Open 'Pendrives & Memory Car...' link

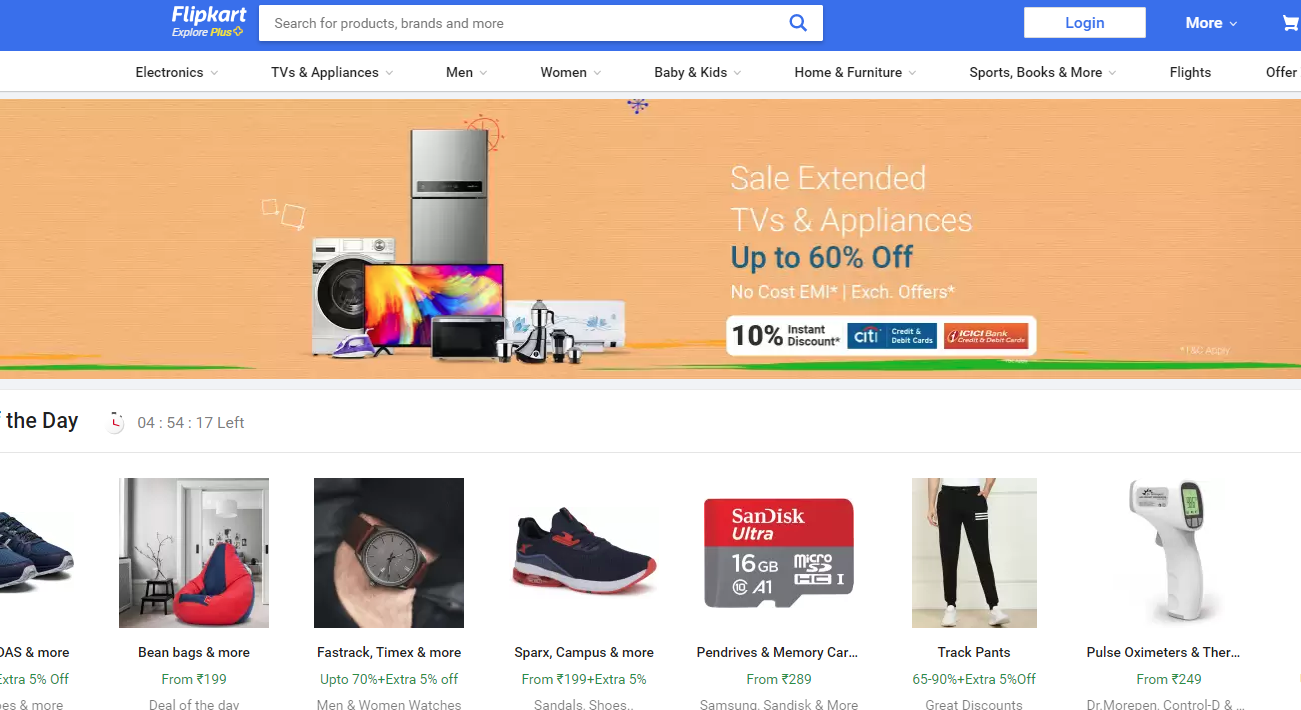[x=778, y=652]
